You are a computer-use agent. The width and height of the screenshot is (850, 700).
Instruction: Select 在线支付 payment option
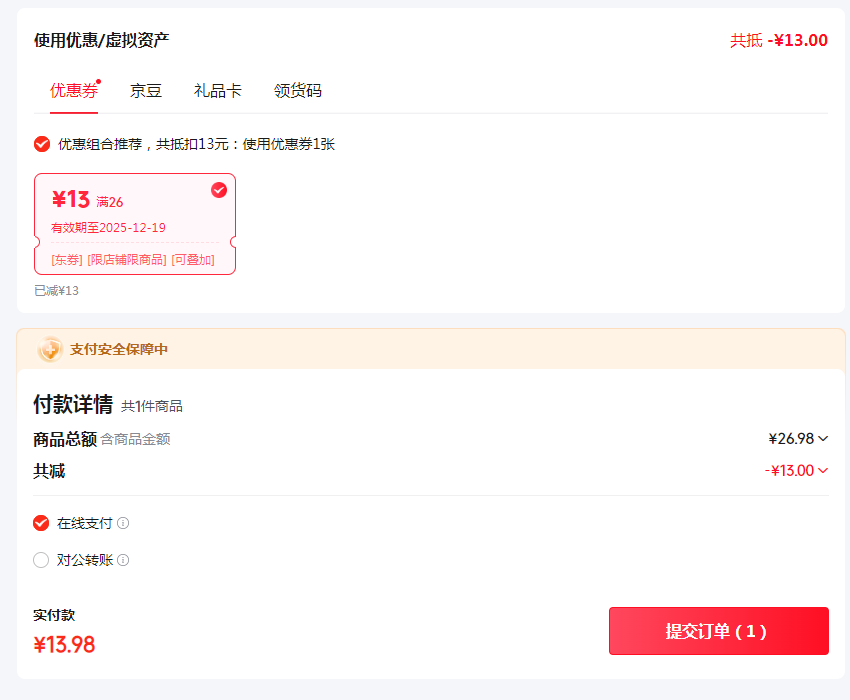(x=41, y=523)
